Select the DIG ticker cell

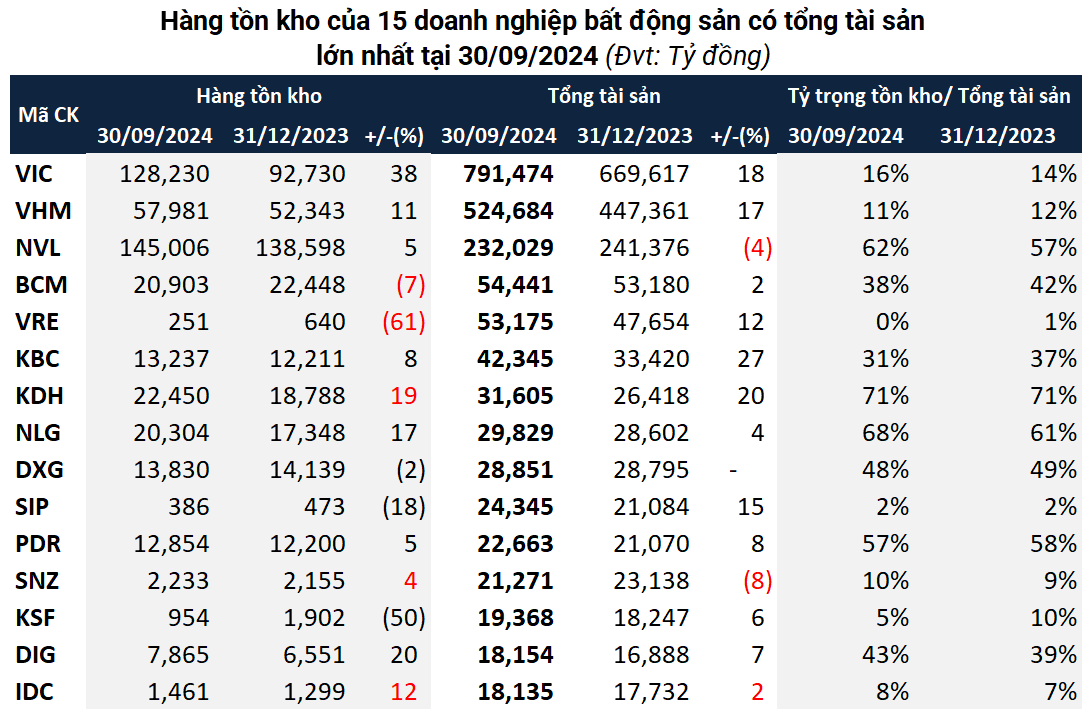coord(35,654)
